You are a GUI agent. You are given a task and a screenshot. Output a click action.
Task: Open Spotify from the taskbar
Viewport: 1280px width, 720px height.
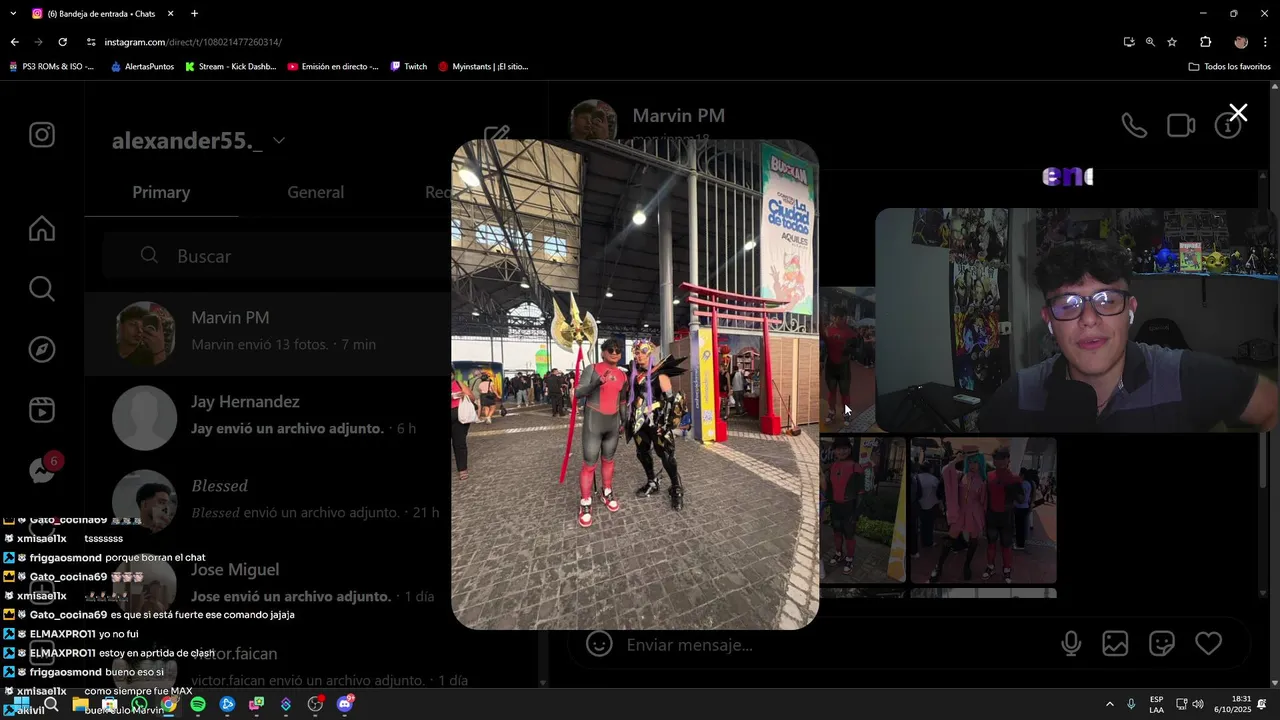[198, 704]
